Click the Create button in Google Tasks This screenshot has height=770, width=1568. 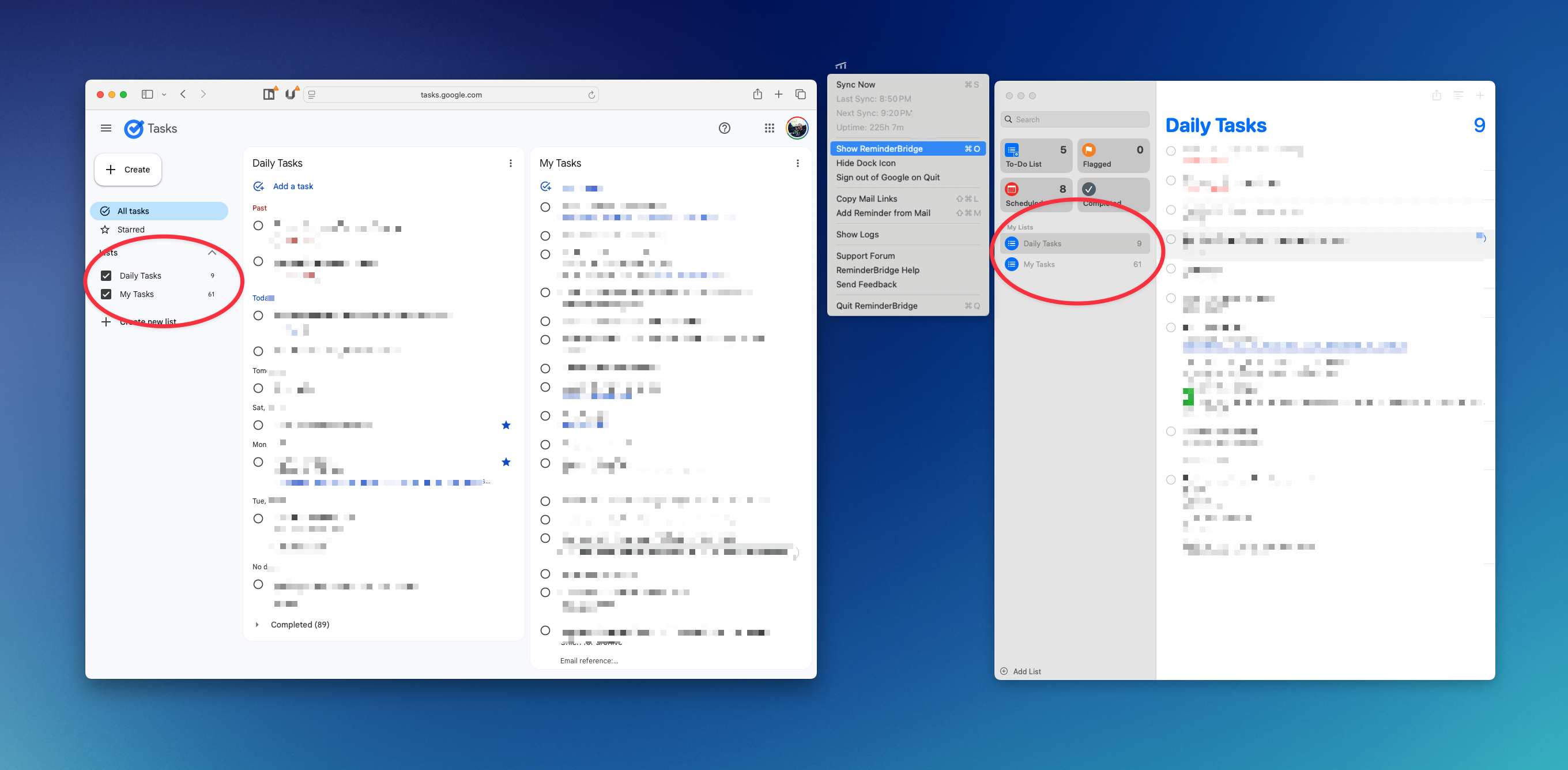(x=127, y=170)
